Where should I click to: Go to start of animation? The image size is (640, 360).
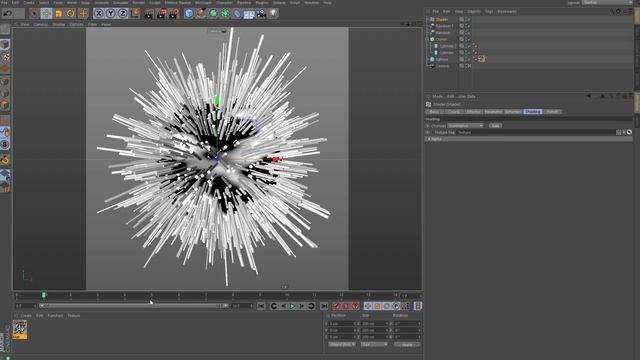point(261,306)
